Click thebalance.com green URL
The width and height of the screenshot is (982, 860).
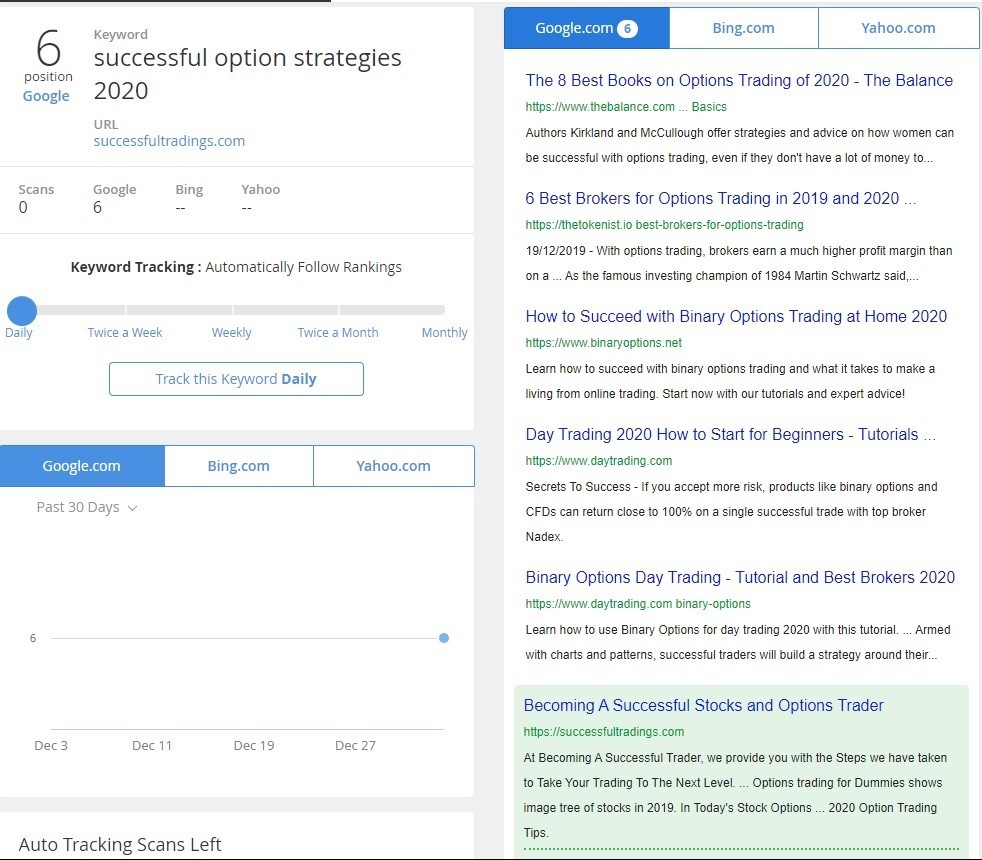click(x=626, y=107)
